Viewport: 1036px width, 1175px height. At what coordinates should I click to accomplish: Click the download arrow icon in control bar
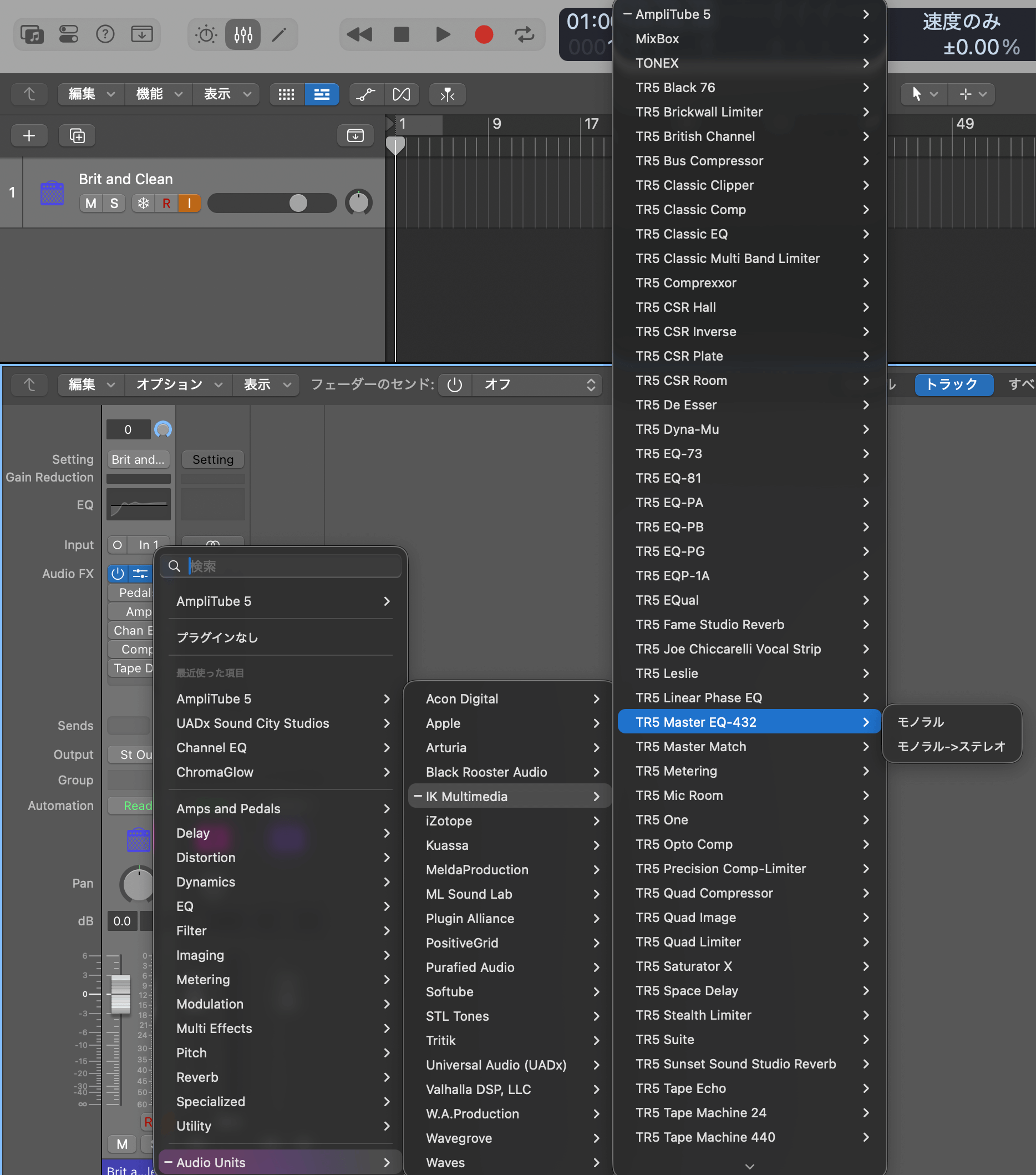[142, 34]
